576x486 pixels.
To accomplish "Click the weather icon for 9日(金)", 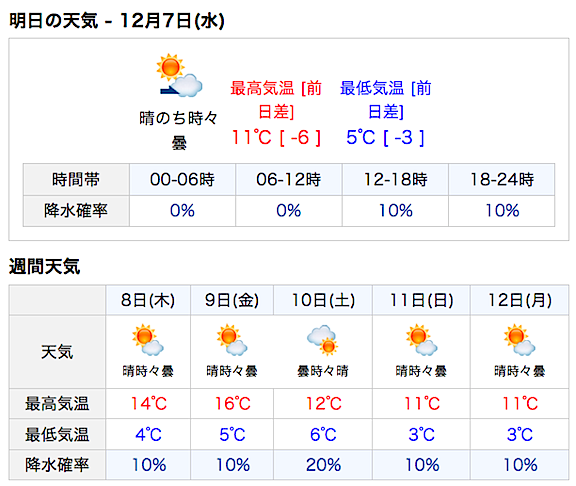I will [232, 340].
